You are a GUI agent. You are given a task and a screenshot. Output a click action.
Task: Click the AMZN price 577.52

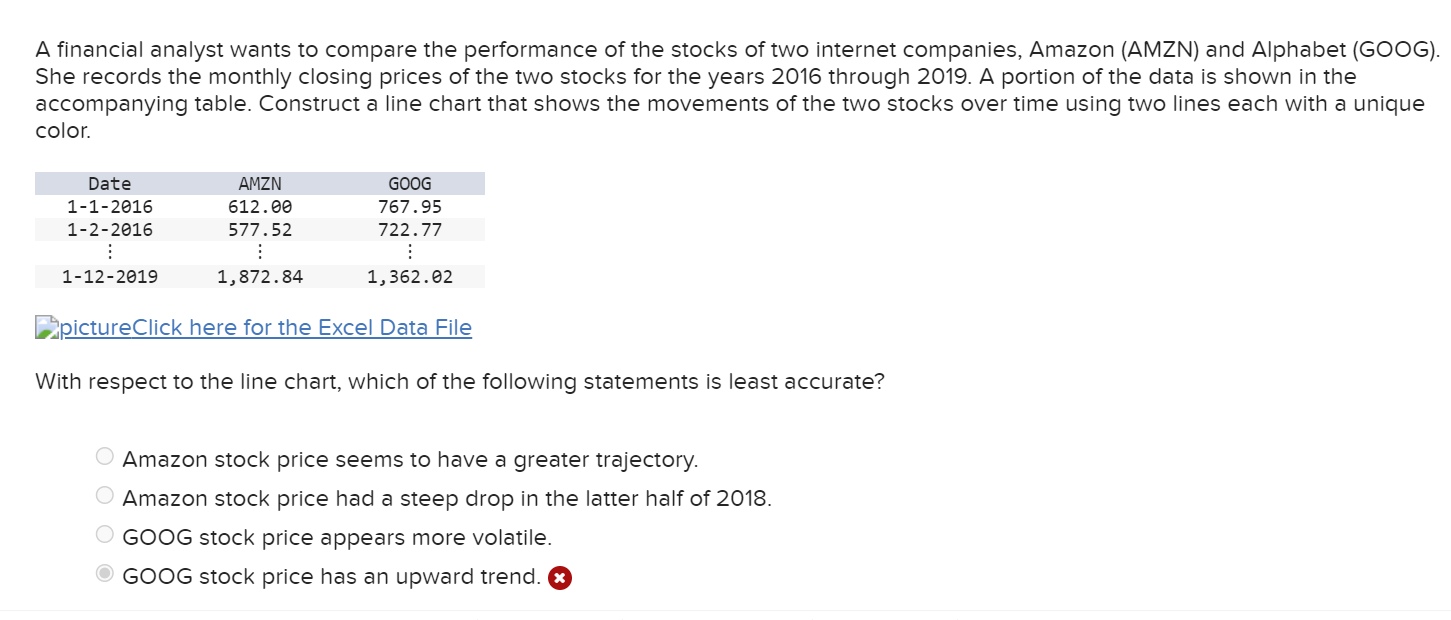[x=262, y=229]
